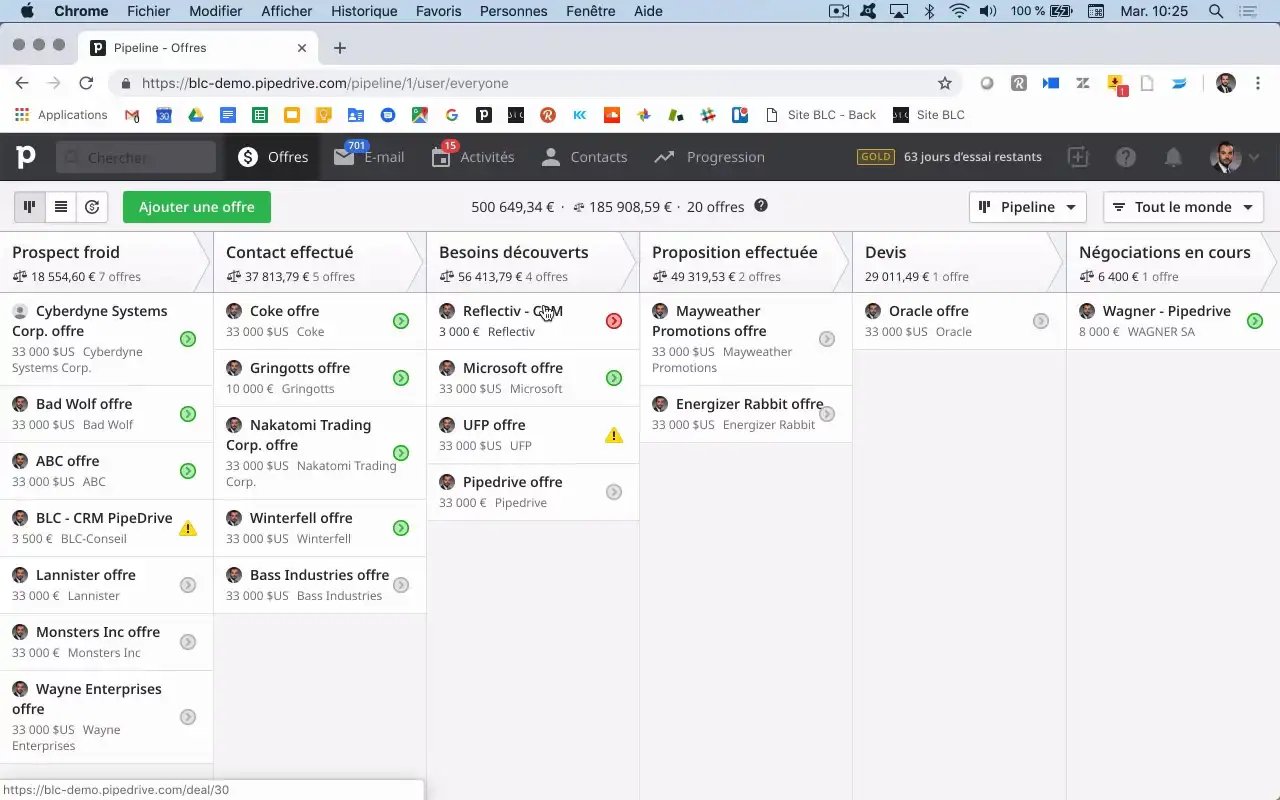This screenshot has height=800, width=1280.
Task: Open the Gringotts offre deal card
Action: (320, 378)
